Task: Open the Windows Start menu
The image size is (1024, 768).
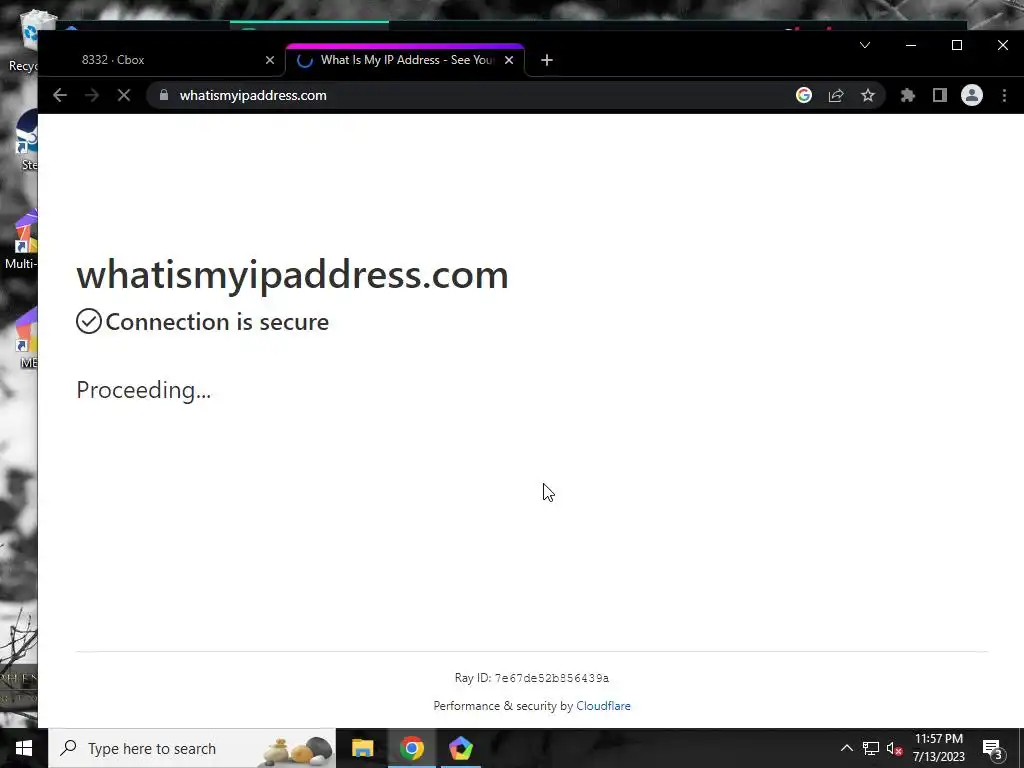Action: click(x=24, y=748)
